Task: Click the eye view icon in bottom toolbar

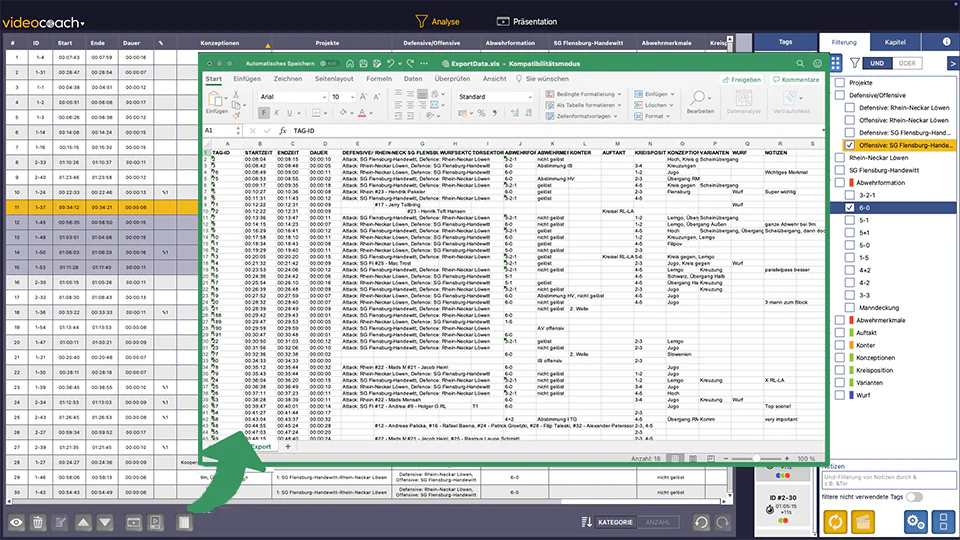Action: (16, 522)
